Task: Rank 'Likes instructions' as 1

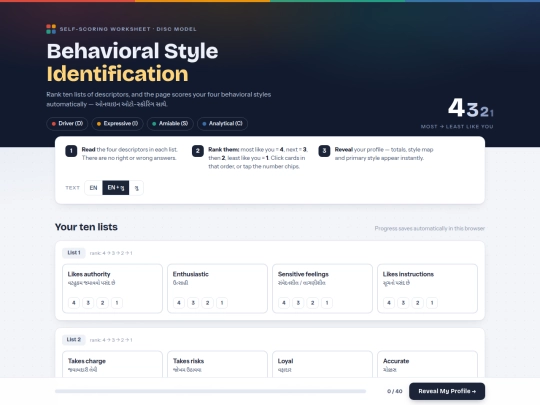Action: (x=432, y=303)
